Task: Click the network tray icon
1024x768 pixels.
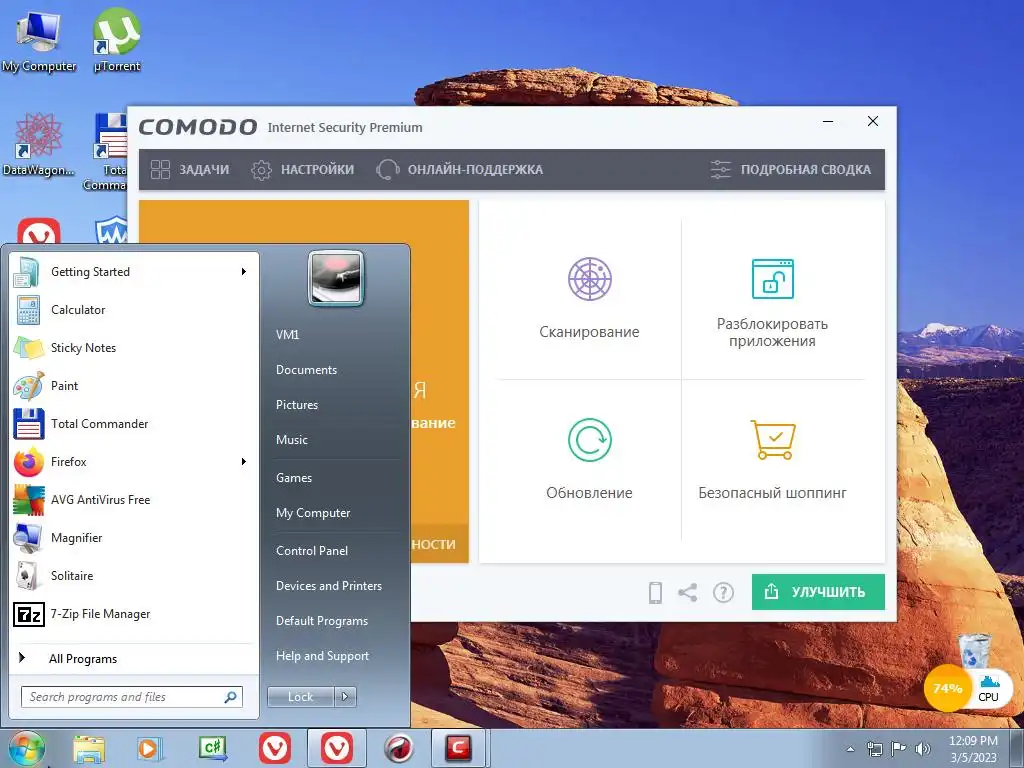Action: tap(874, 749)
